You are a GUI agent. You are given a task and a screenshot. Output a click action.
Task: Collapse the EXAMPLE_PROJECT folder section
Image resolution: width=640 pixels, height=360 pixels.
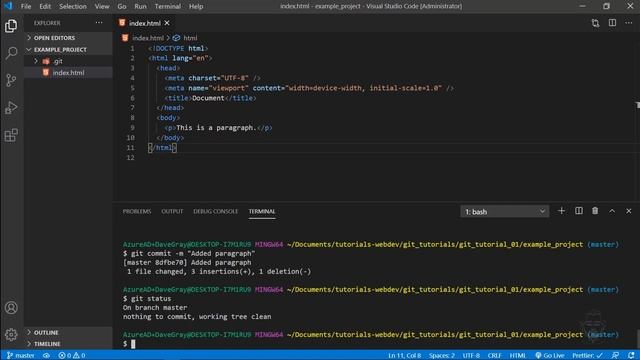point(68,49)
